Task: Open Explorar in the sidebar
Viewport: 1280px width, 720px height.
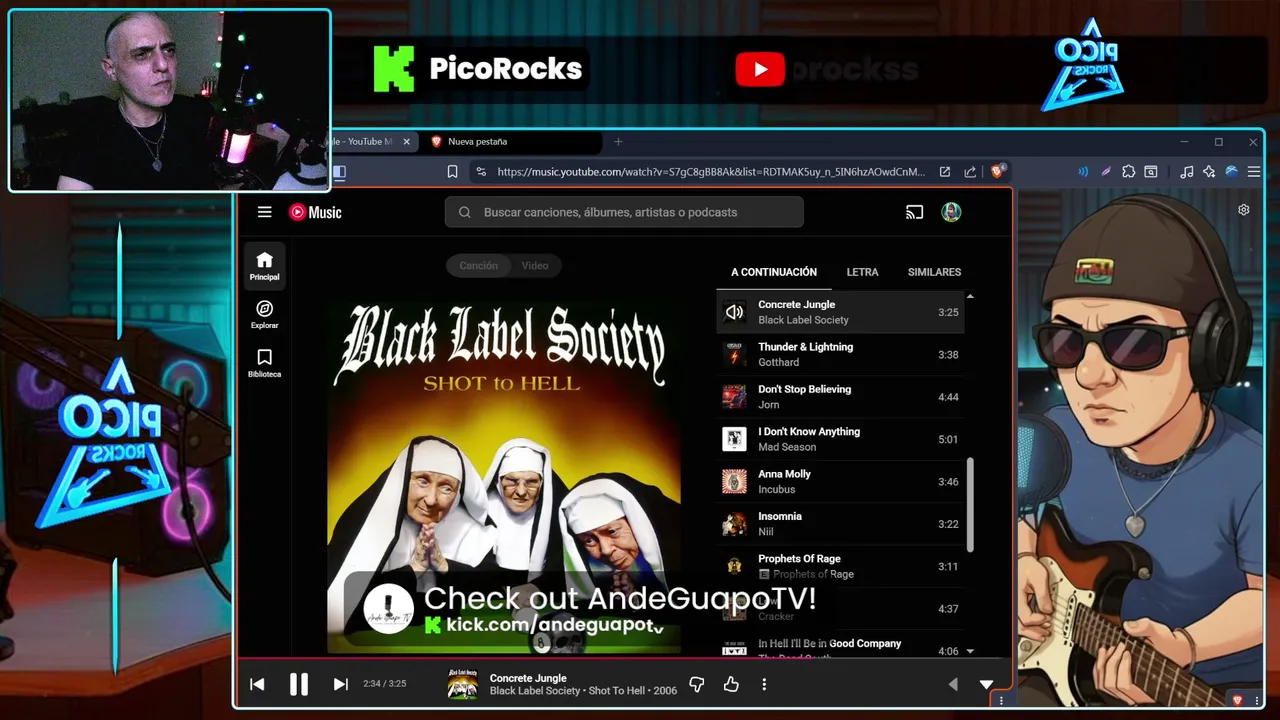Action: coord(264,315)
